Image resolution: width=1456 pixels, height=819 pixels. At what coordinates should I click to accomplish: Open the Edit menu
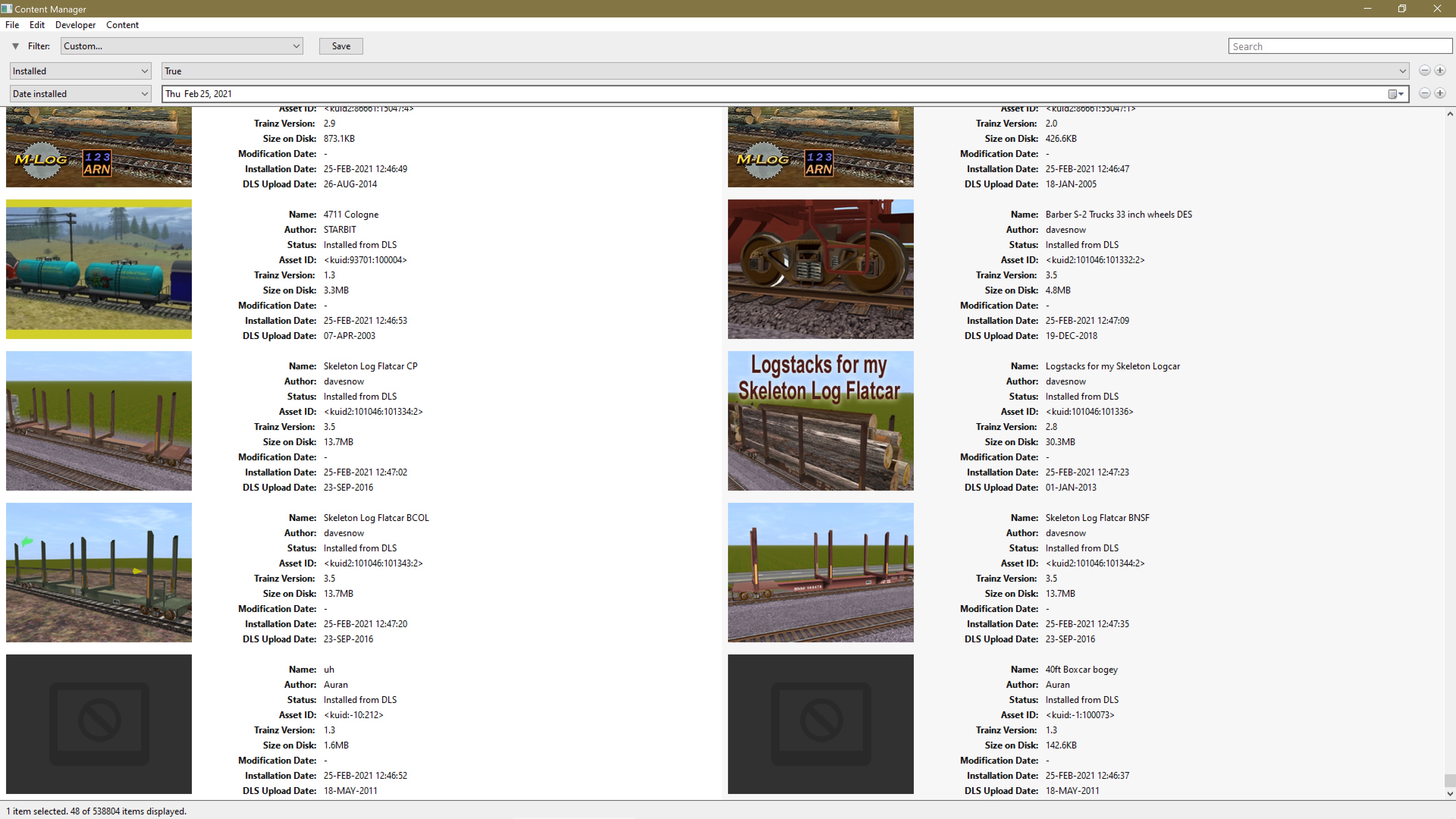tap(37, 25)
